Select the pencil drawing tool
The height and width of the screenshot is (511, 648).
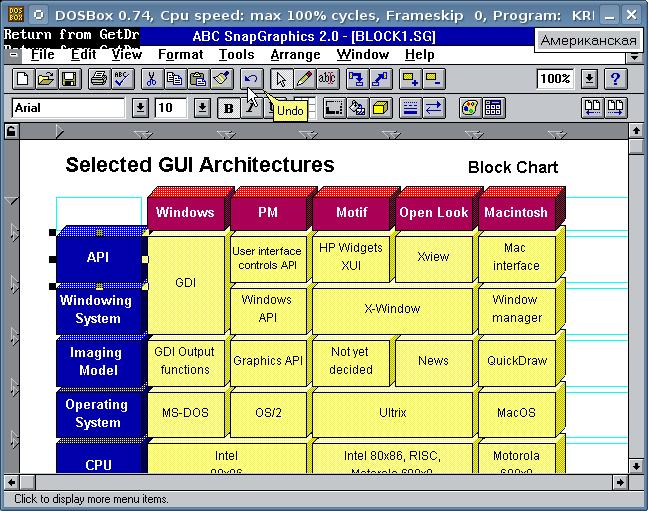[304, 79]
